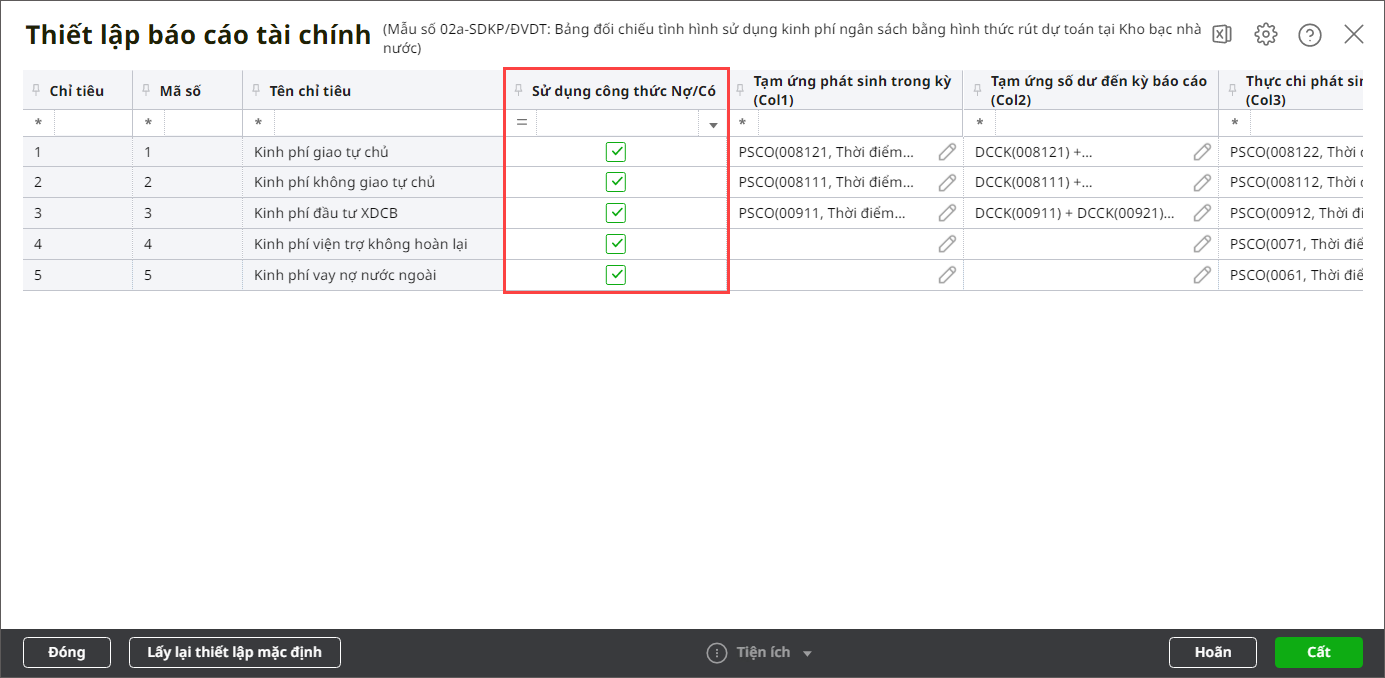
Task: Click Lấy lại thiết lập mặc định
Action: pyautogui.click(x=235, y=652)
